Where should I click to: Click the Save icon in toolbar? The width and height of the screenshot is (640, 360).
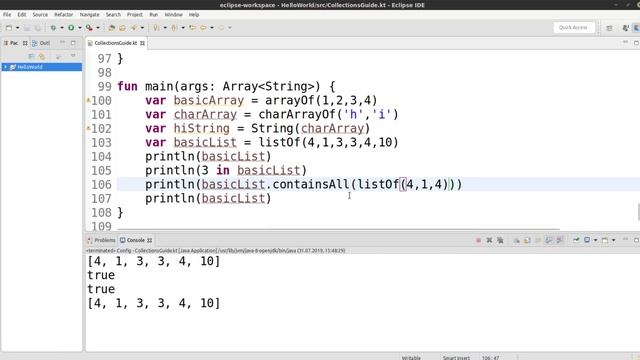click(27, 28)
